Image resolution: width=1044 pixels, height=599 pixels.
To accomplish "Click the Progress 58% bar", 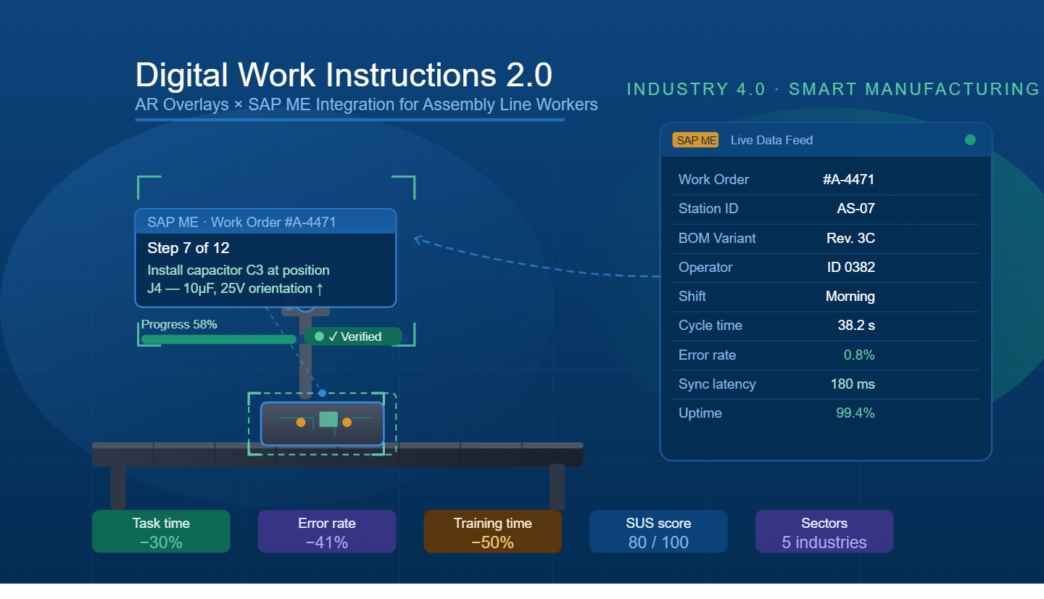I will (218, 339).
